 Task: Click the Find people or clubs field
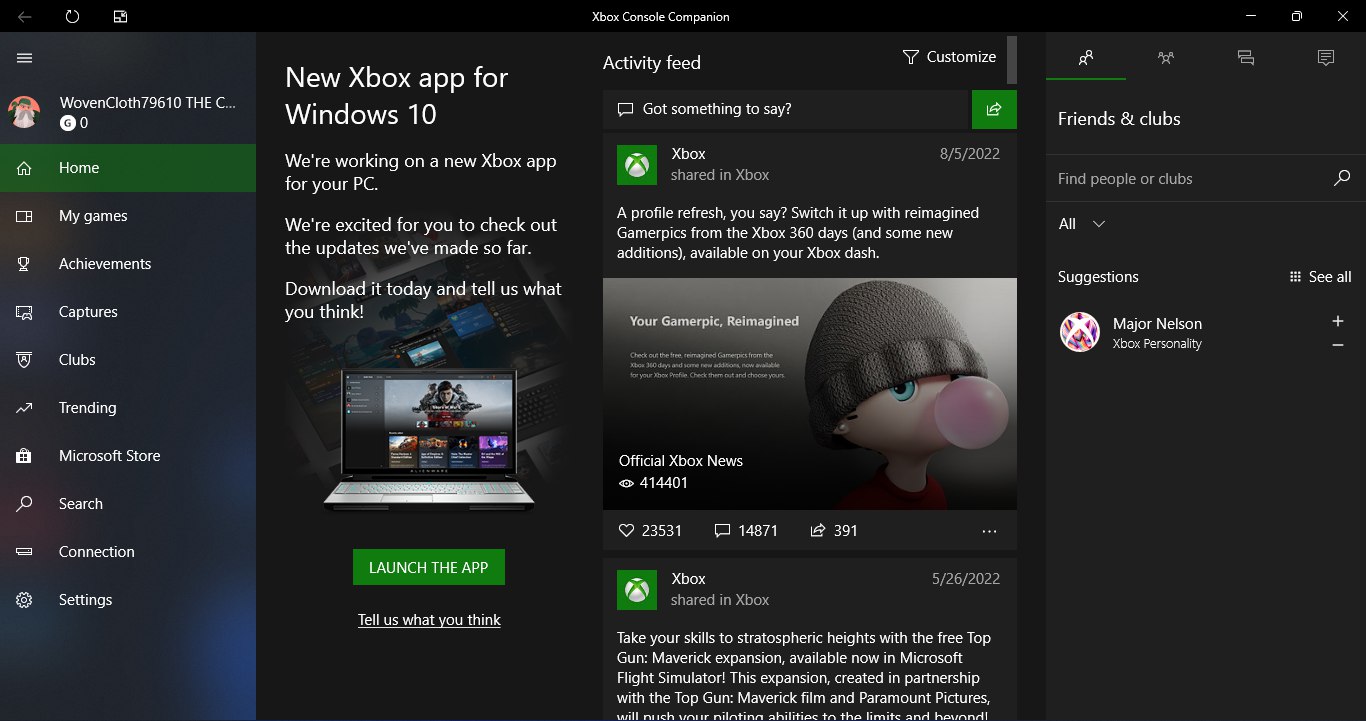1190,179
